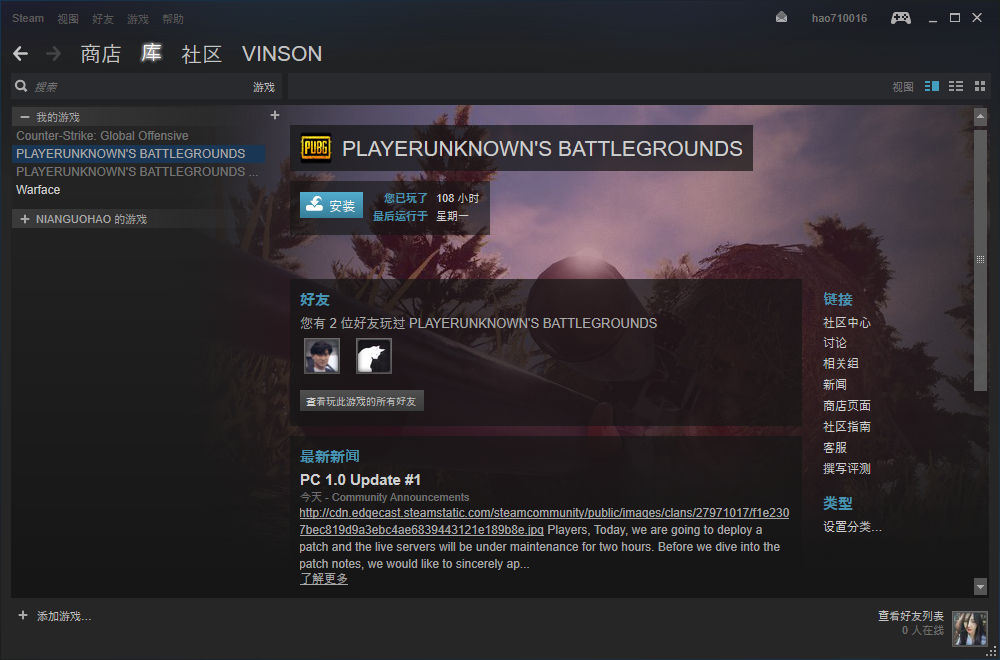The height and width of the screenshot is (660, 1000).
Task: Click the window resize grip icon
Action: 992,652
